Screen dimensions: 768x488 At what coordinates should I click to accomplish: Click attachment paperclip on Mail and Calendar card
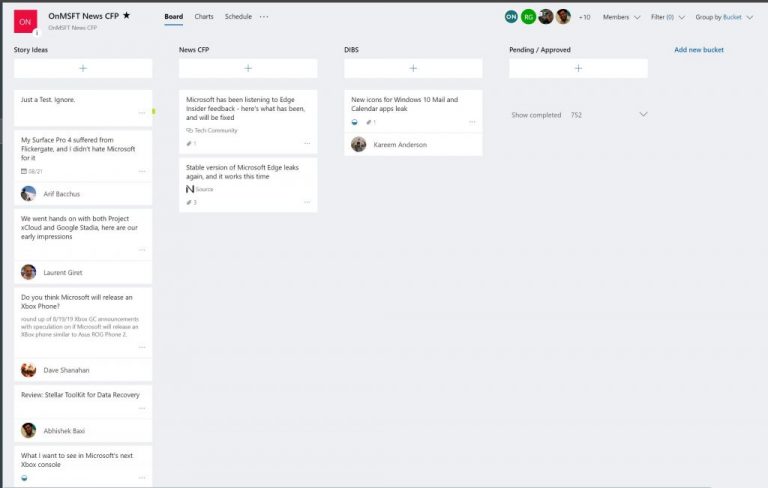368,122
